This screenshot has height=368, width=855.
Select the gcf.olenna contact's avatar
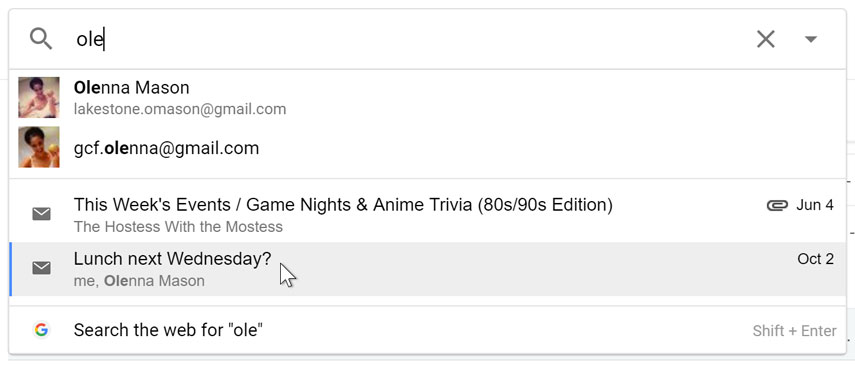point(39,147)
